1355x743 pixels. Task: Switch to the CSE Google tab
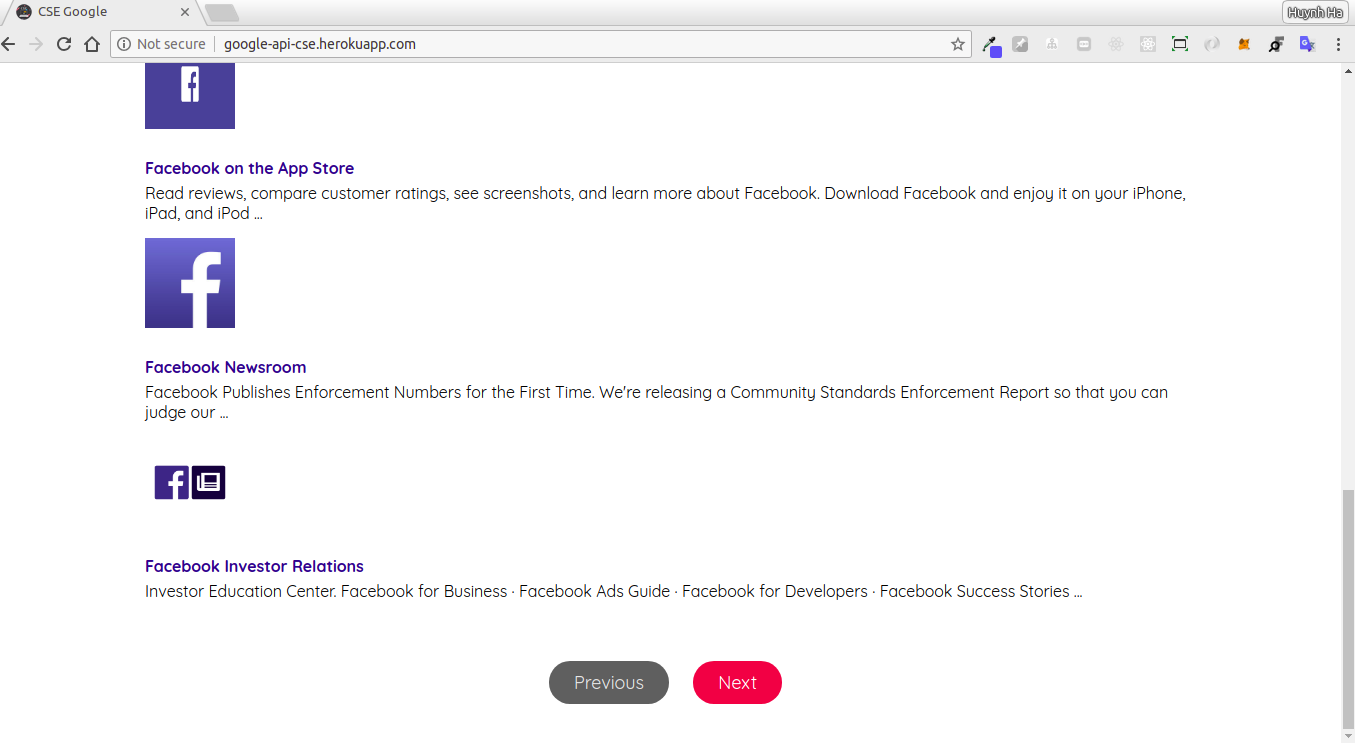click(100, 12)
